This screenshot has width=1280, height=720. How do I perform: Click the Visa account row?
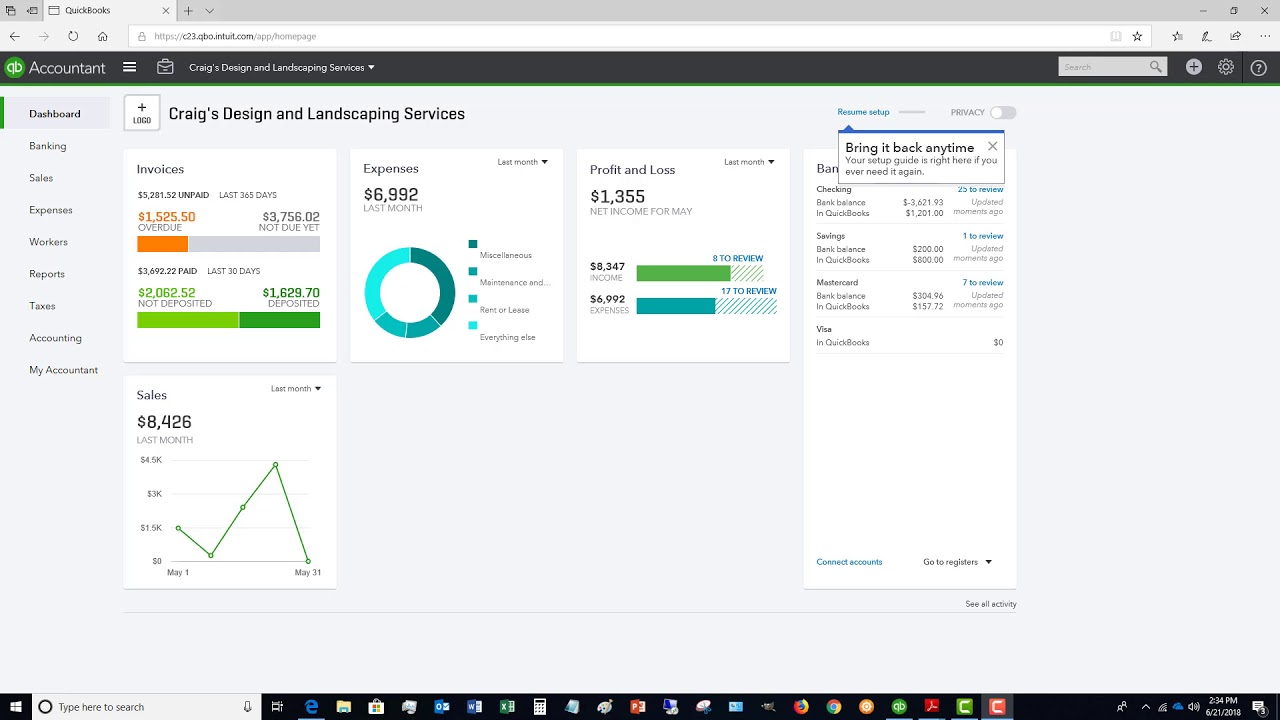910,336
